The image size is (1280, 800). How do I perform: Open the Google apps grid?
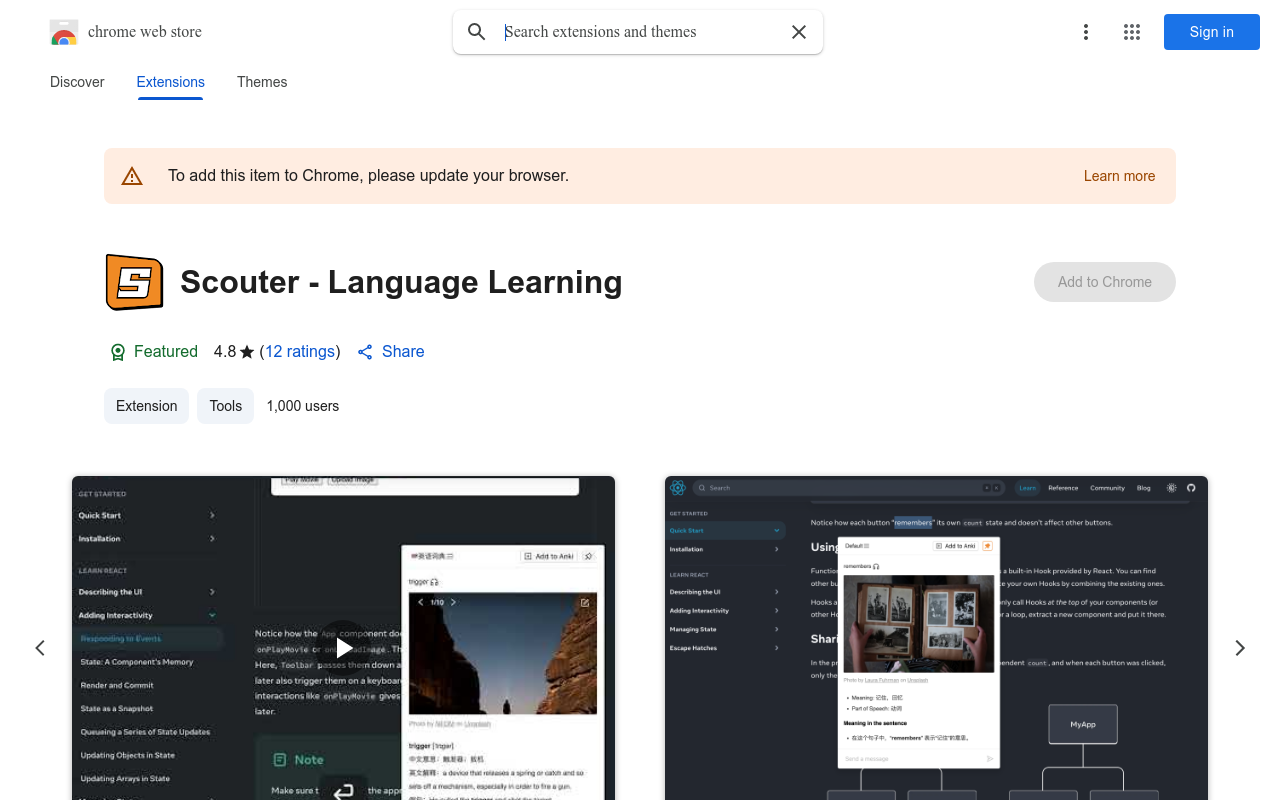[1132, 32]
